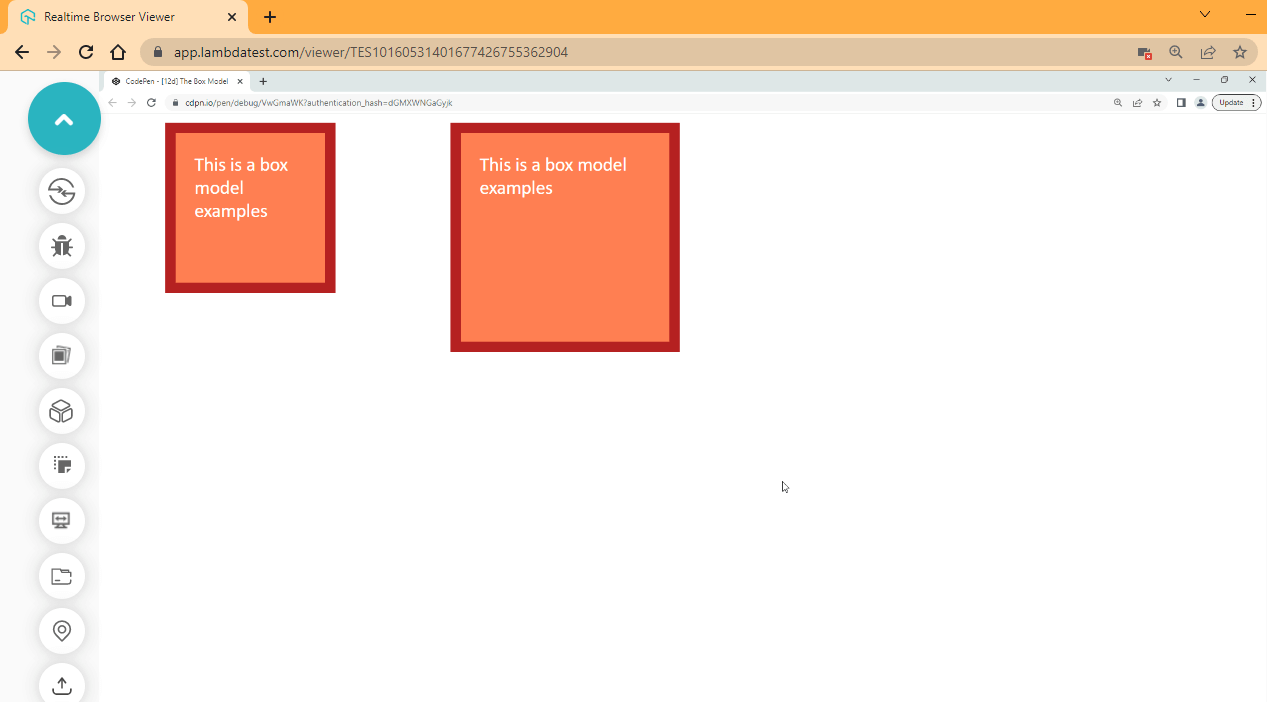Screen dimensions: 1267x702
Task: Open the geolocation pin tool
Action: click(x=62, y=631)
